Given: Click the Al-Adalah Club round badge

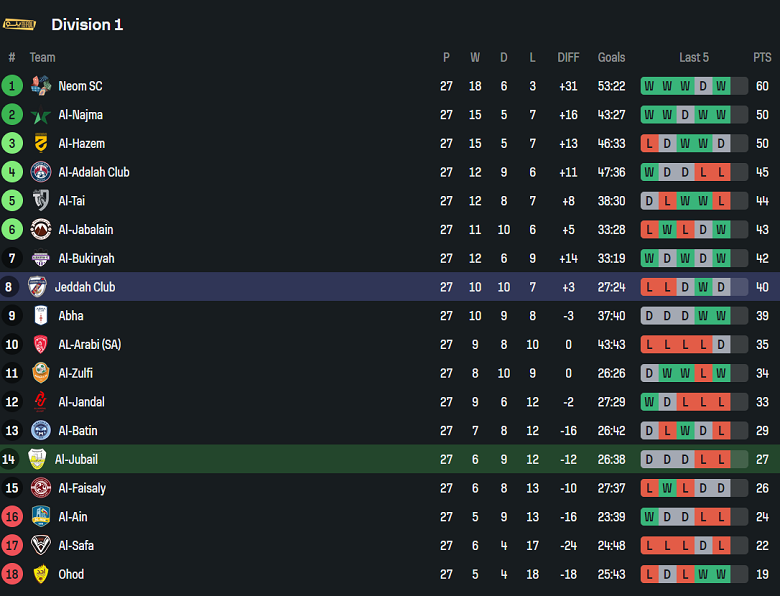Looking at the screenshot, I should point(41,172).
